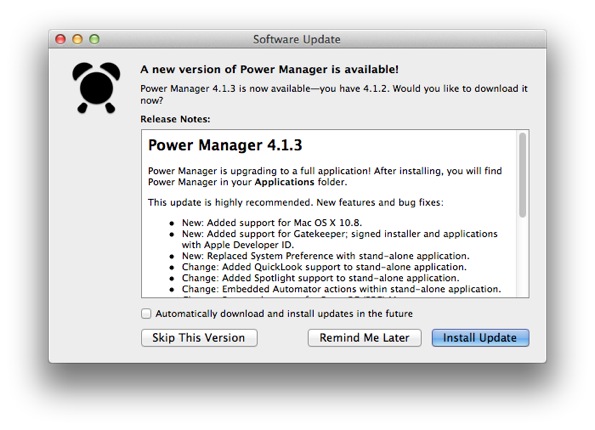
Task: Zoom the window with the green button
Action: click(94, 39)
